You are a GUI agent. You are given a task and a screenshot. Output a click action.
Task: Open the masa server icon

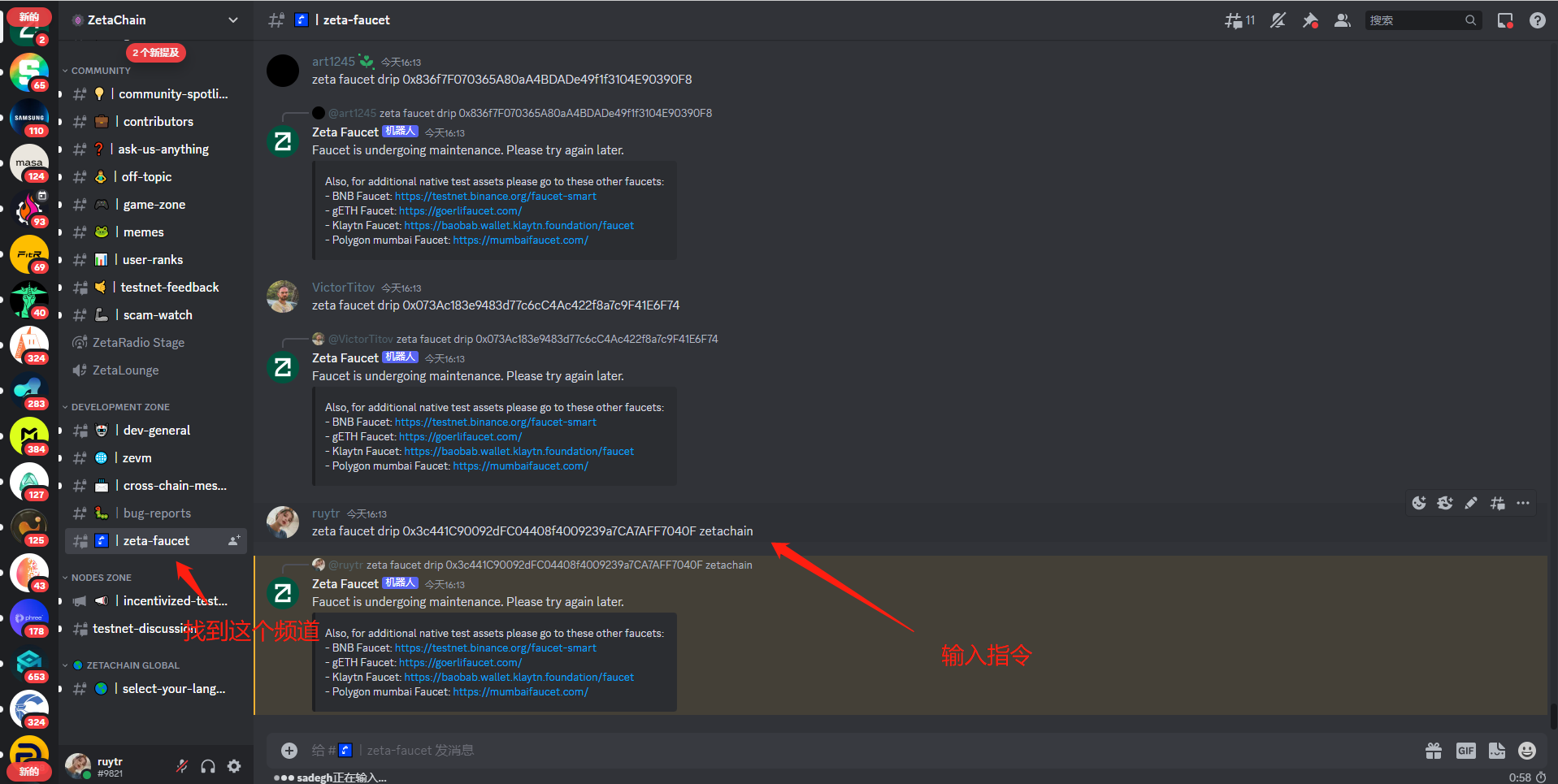29,164
